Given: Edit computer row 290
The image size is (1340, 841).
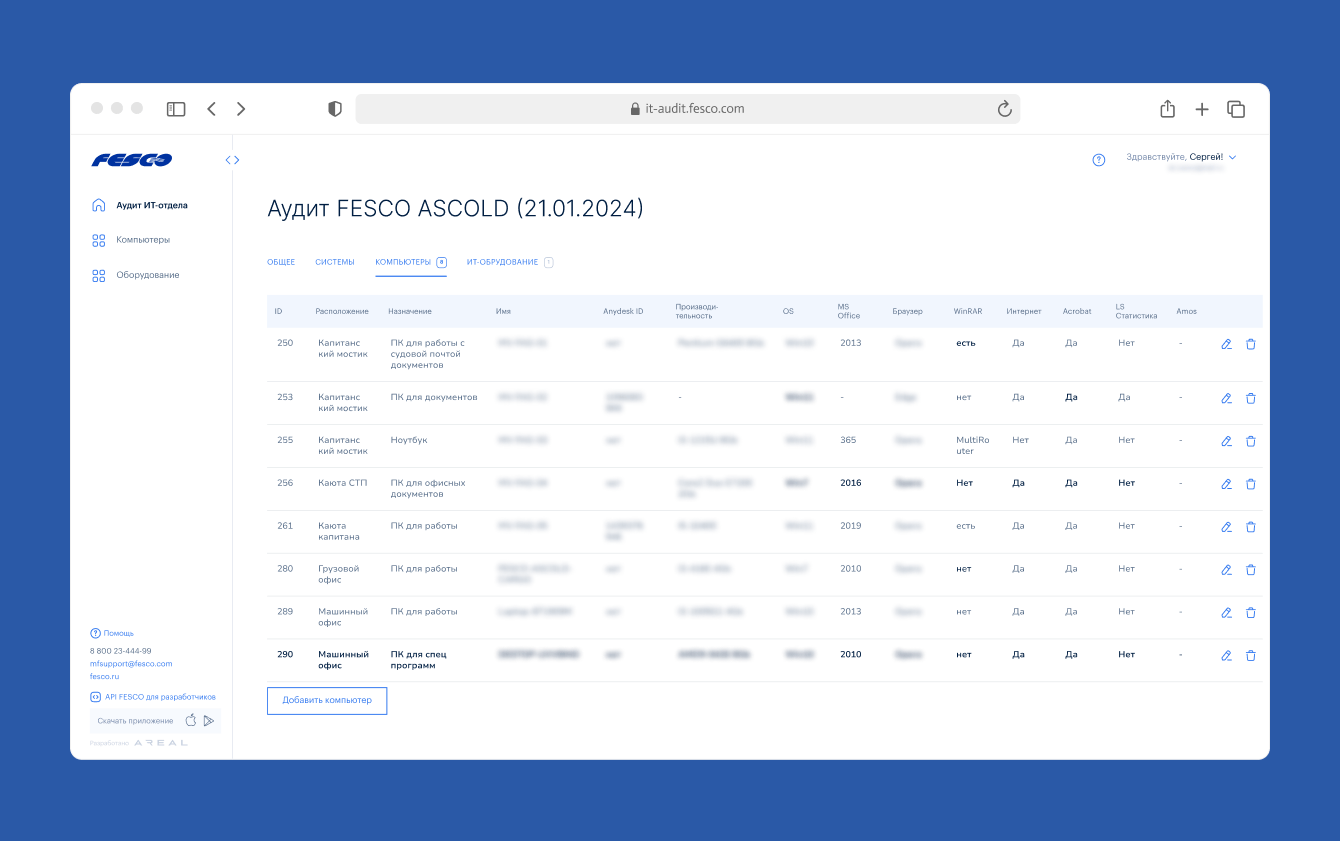Looking at the screenshot, I should [x=1226, y=656].
